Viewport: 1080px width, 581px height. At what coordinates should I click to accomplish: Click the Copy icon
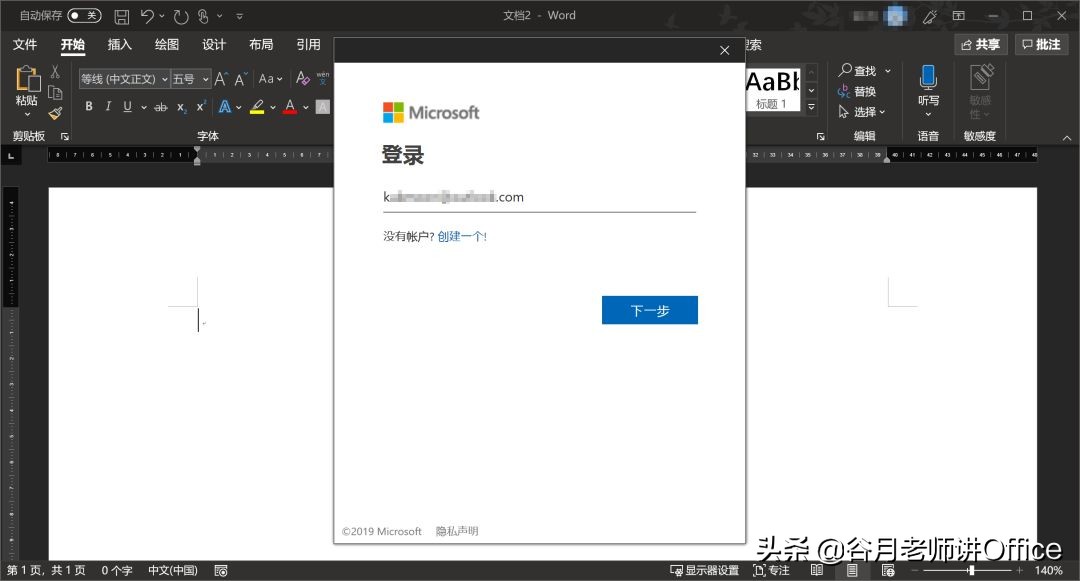55,92
